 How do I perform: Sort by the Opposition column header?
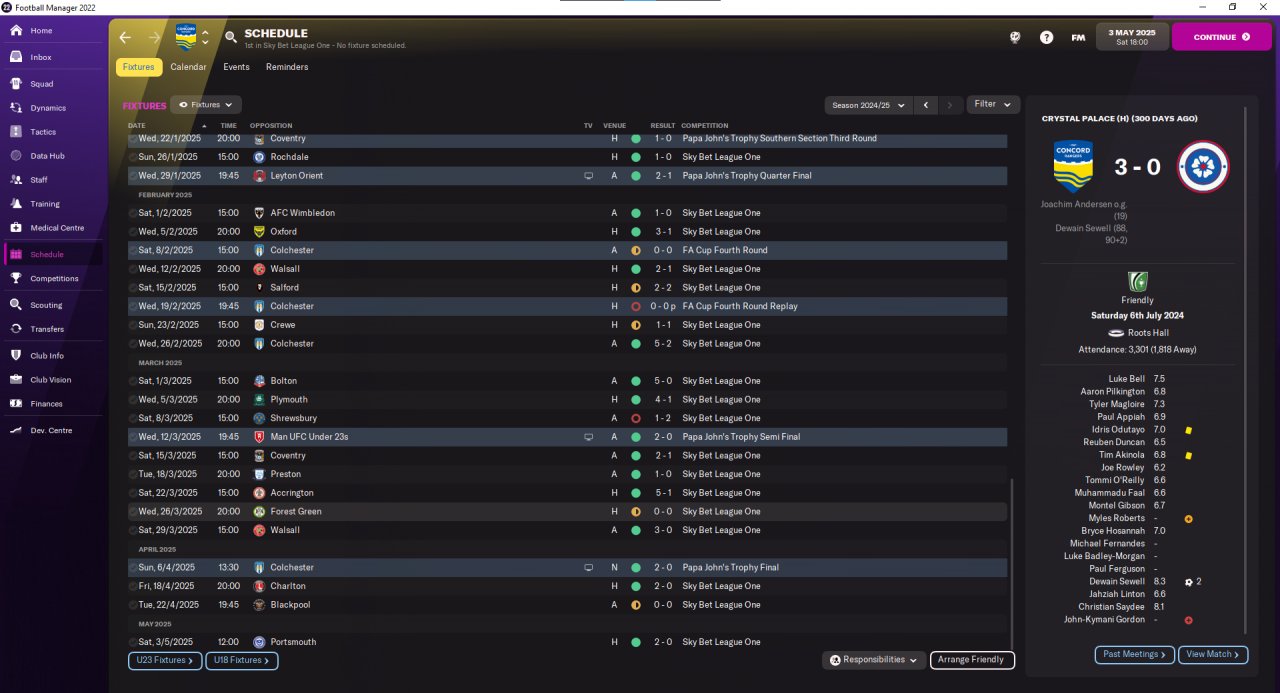(x=271, y=126)
